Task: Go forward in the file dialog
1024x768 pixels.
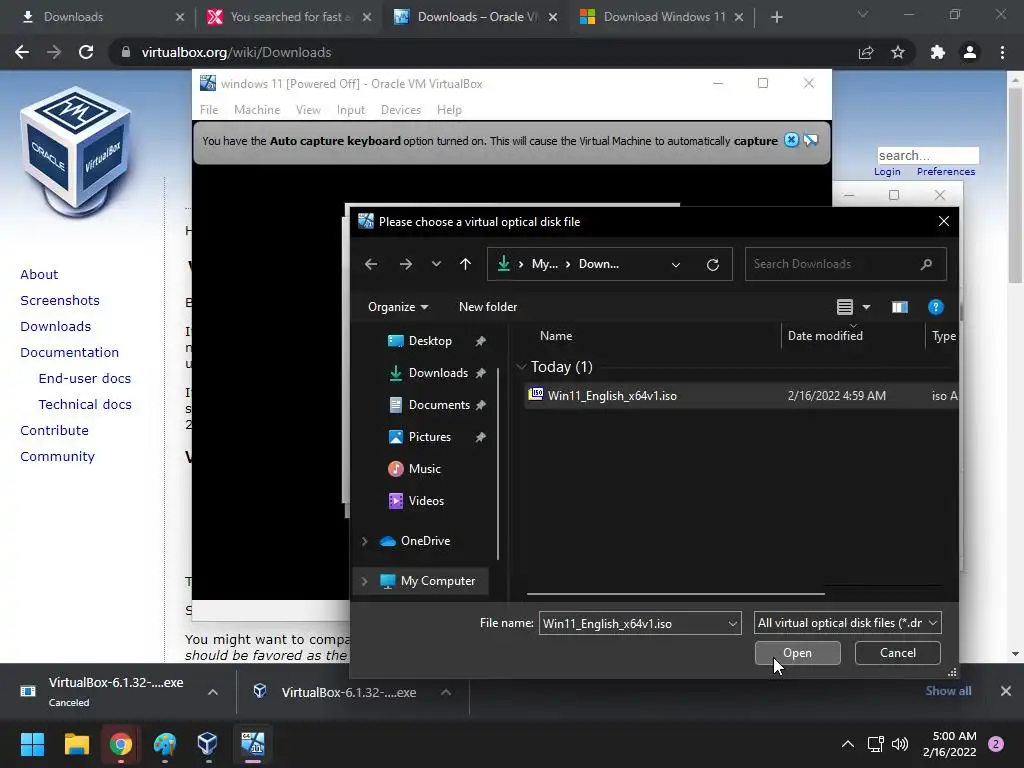Action: click(x=406, y=264)
